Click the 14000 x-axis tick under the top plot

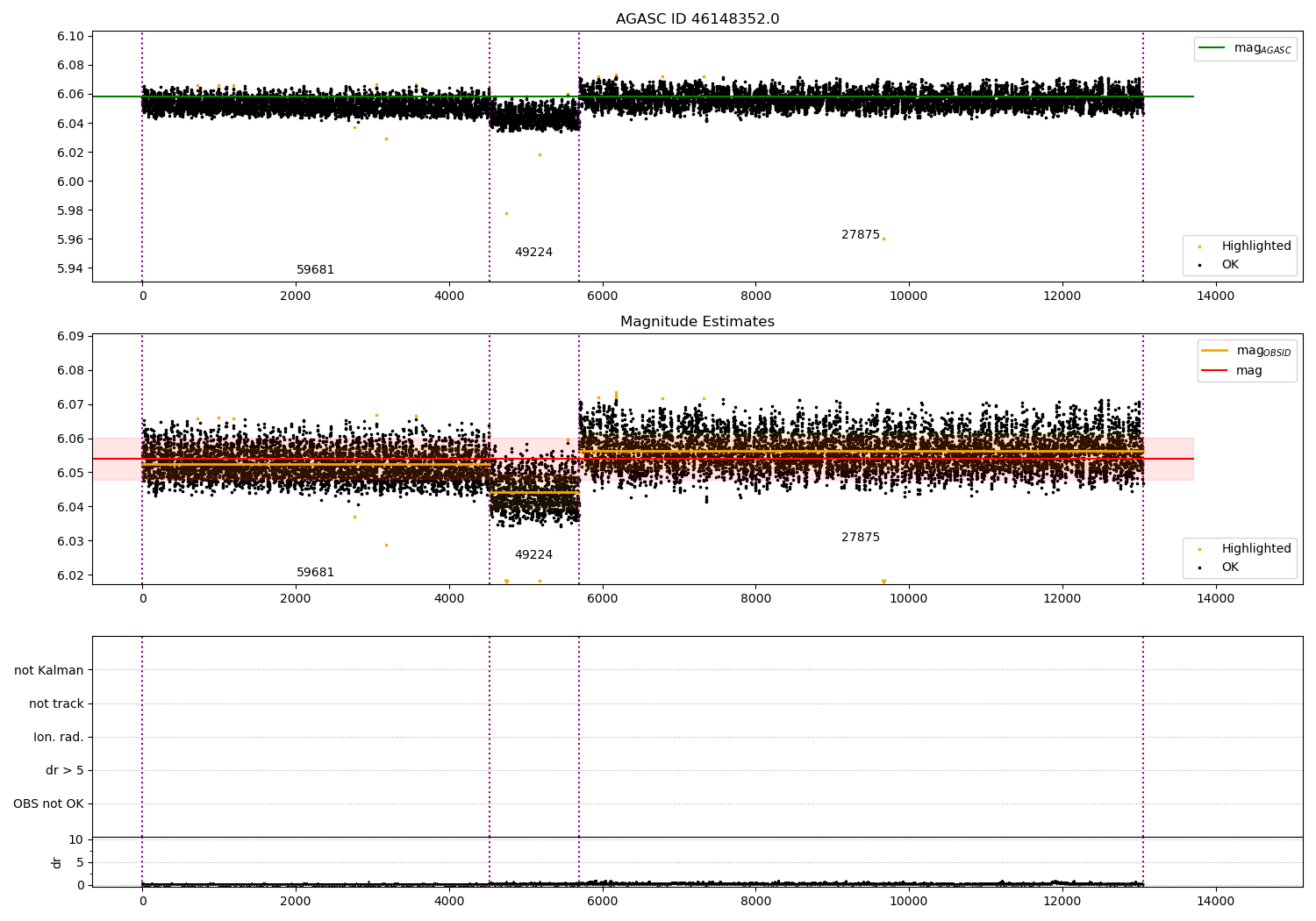coord(1215,296)
